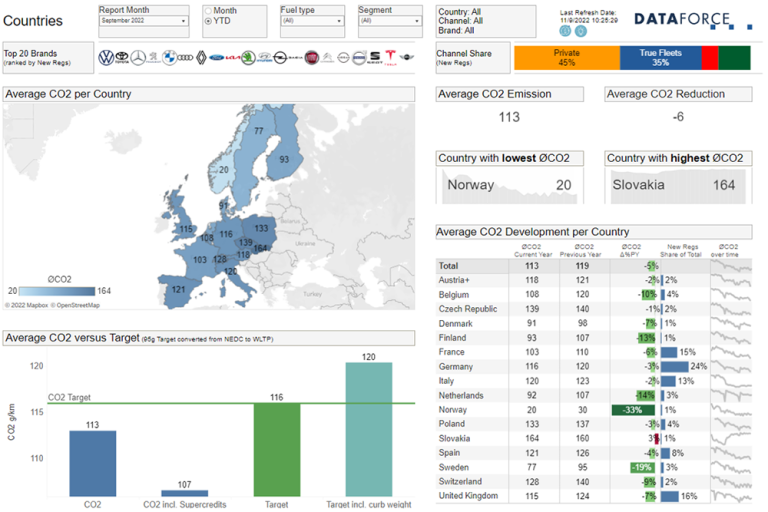Choose the BMW brand logo

169,59
